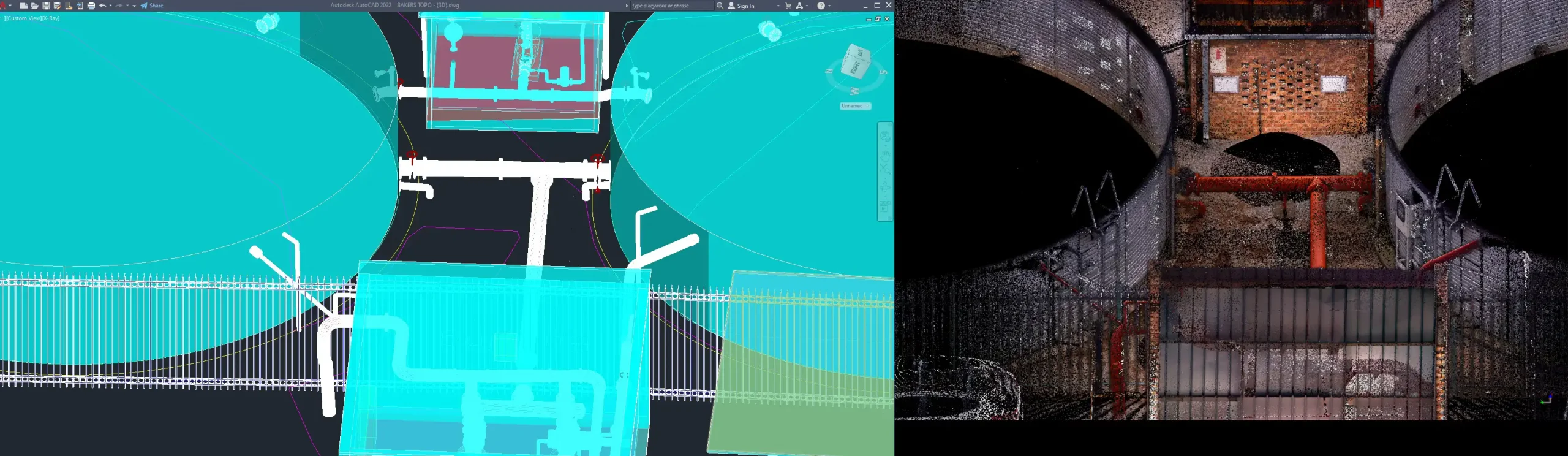Click the search magnifier icon
Viewport: 1568px width, 456px height.
click(720, 6)
